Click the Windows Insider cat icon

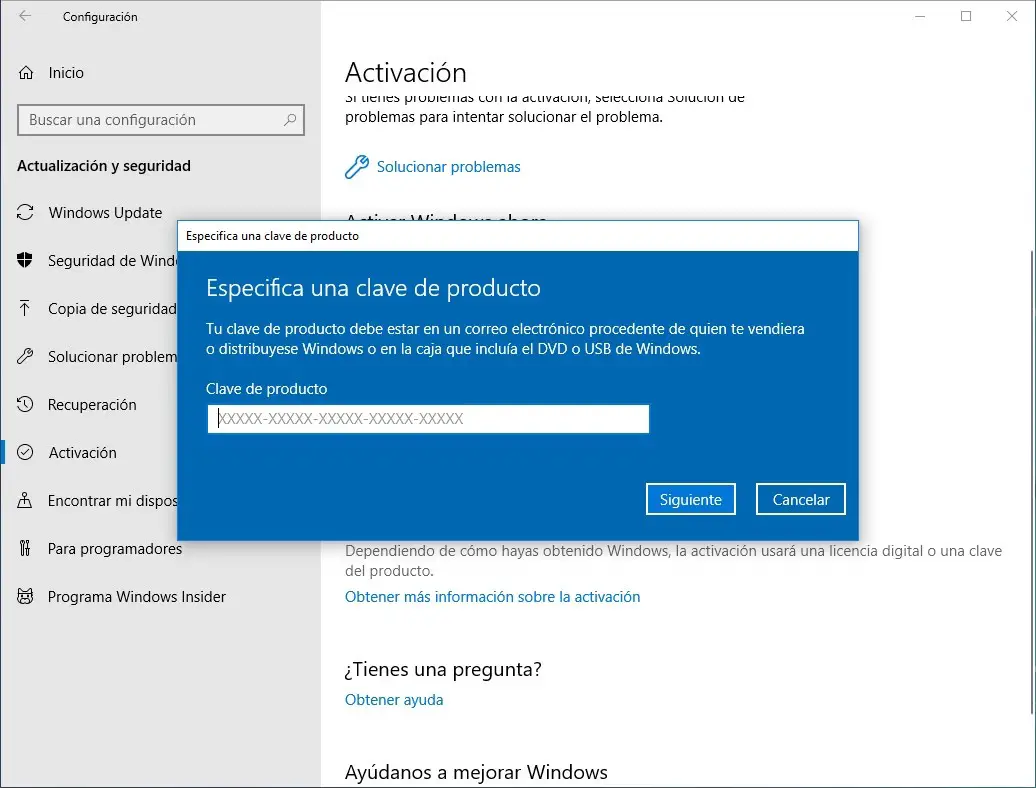(25, 596)
